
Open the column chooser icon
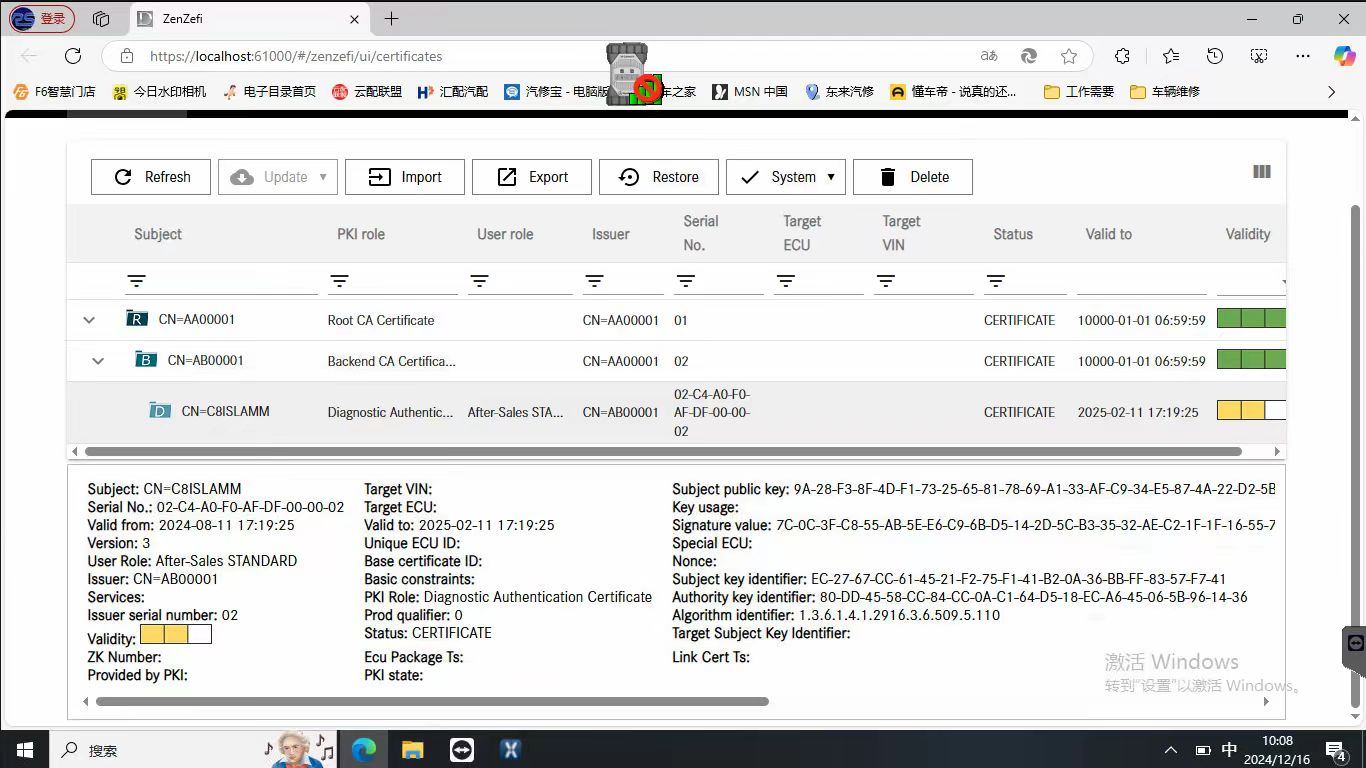point(1262,172)
